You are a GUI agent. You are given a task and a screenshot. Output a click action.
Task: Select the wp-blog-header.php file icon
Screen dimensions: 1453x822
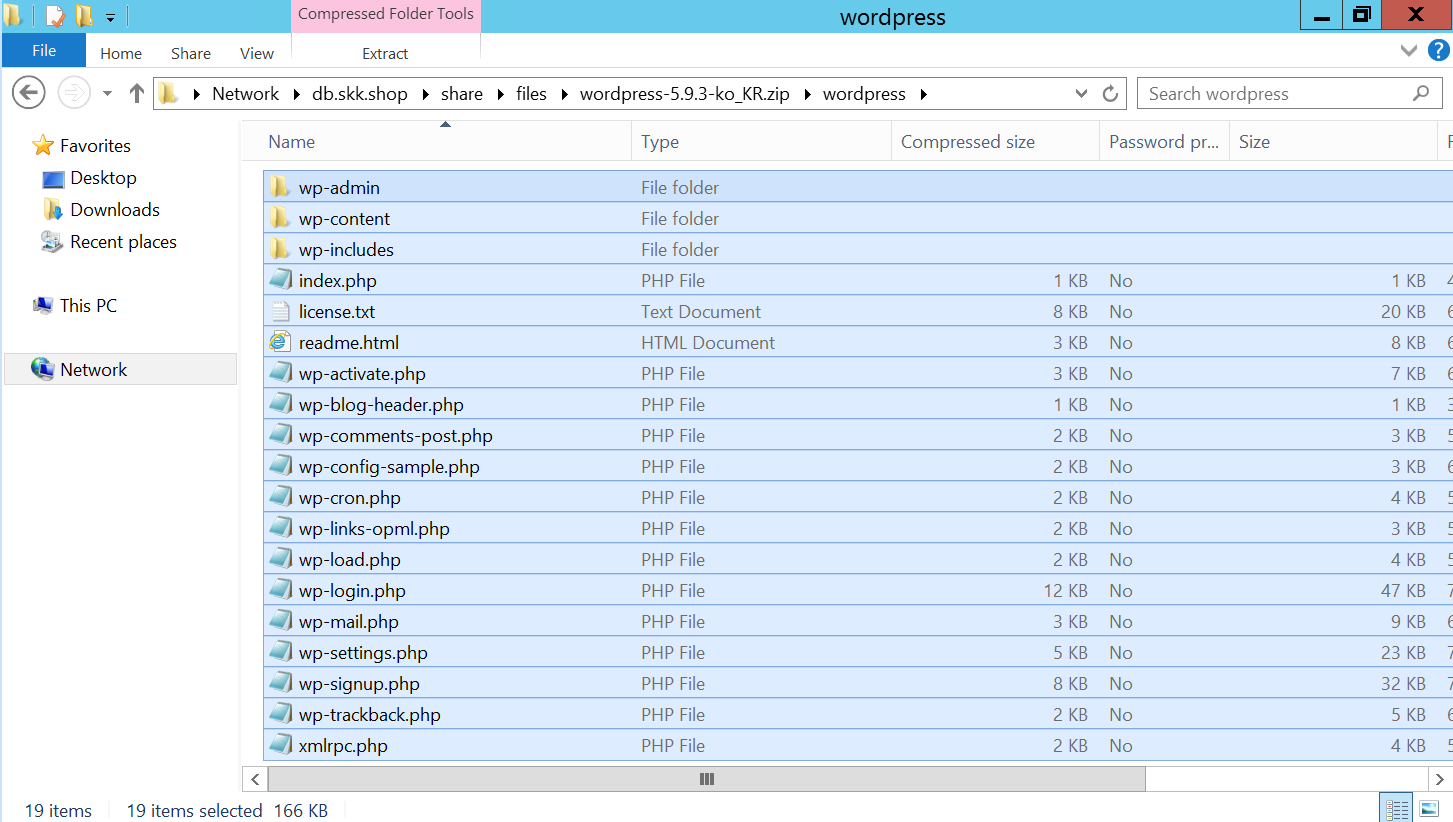point(280,404)
